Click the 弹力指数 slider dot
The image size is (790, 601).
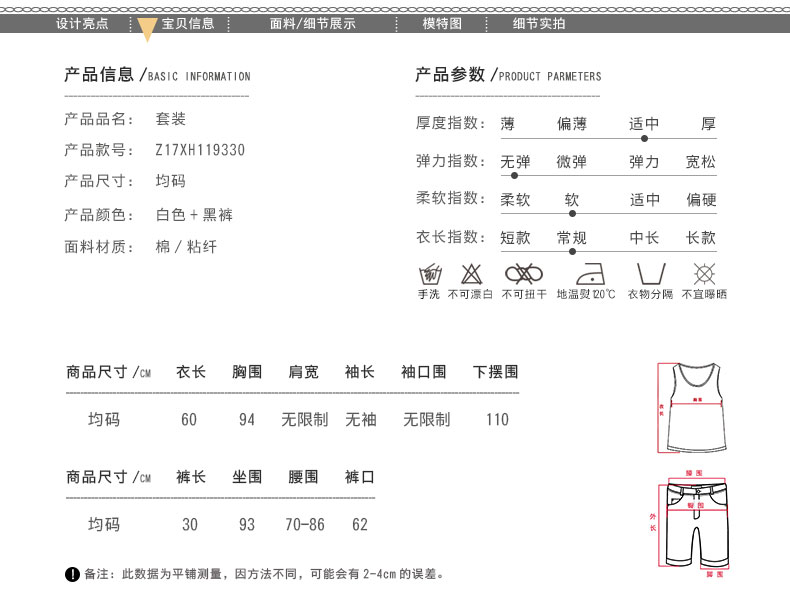coord(514,176)
